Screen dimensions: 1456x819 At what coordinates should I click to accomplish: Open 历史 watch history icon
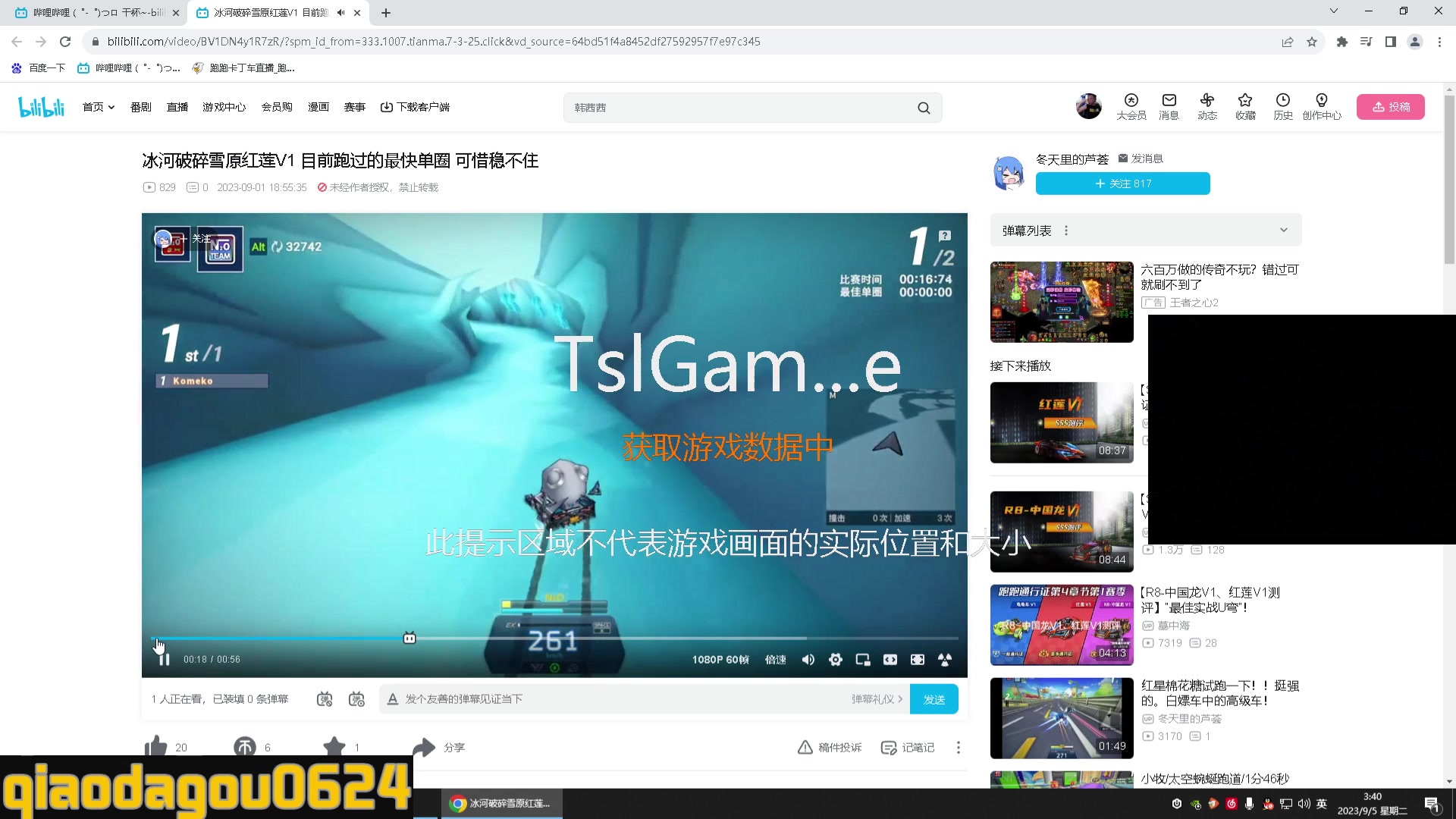(1283, 107)
